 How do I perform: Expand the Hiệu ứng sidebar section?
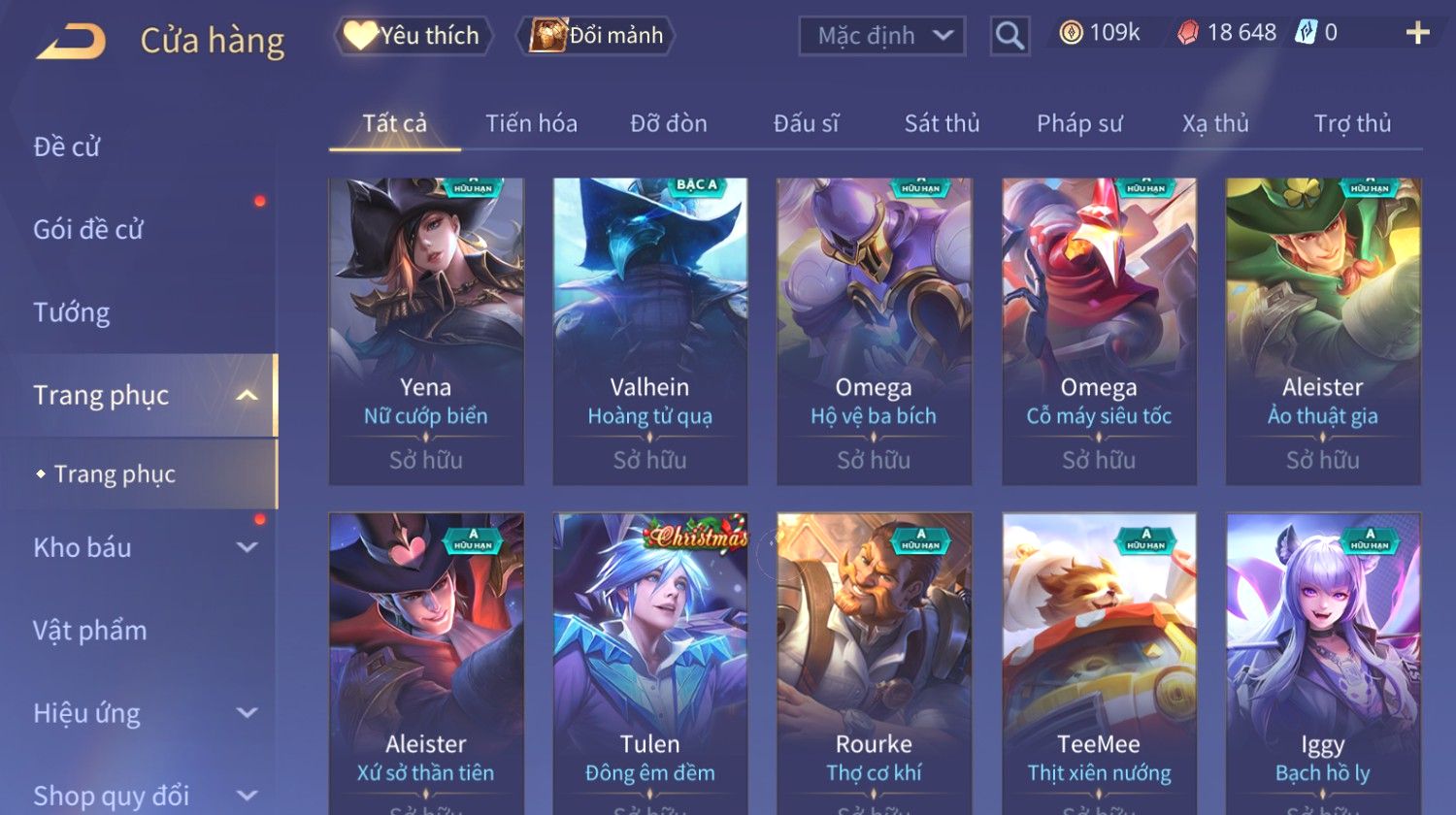pyautogui.click(x=248, y=713)
